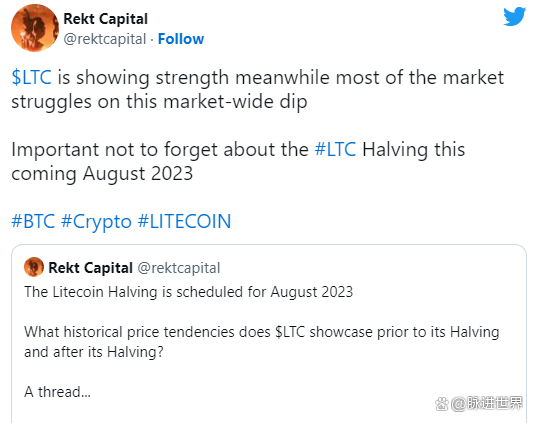Open the #LITECOIN hashtag
534x423 pixels.
pyautogui.click(x=184, y=221)
